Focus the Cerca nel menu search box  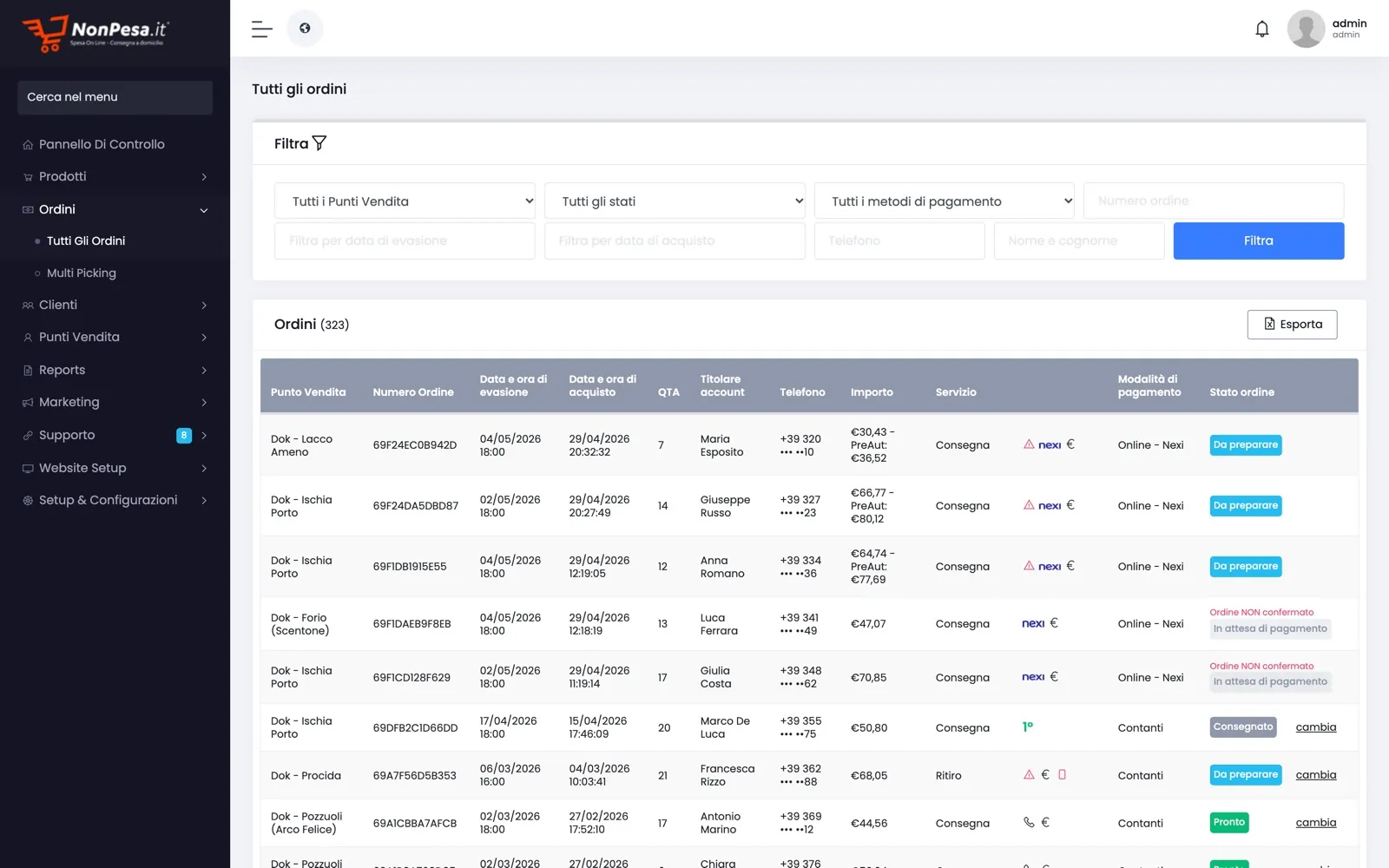coord(115,97)
